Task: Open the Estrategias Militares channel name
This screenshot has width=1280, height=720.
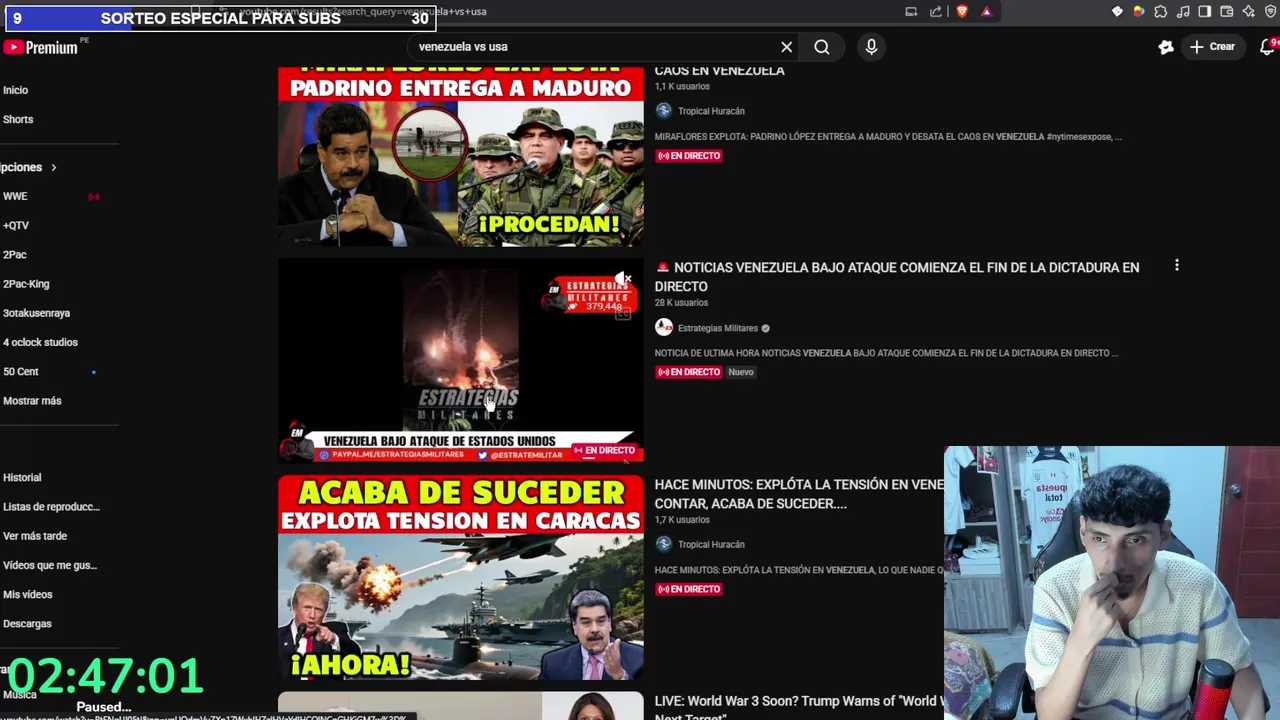Action: (718, 328)
